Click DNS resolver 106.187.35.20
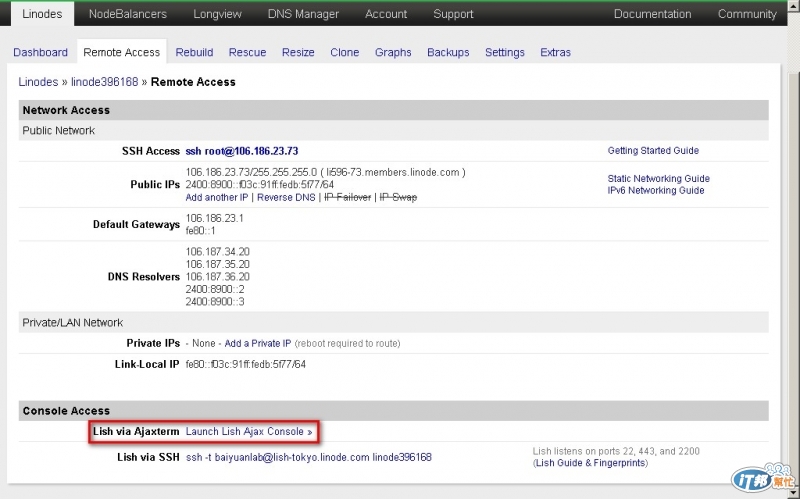This screenshot has height=499, width=800. (217, 264)
